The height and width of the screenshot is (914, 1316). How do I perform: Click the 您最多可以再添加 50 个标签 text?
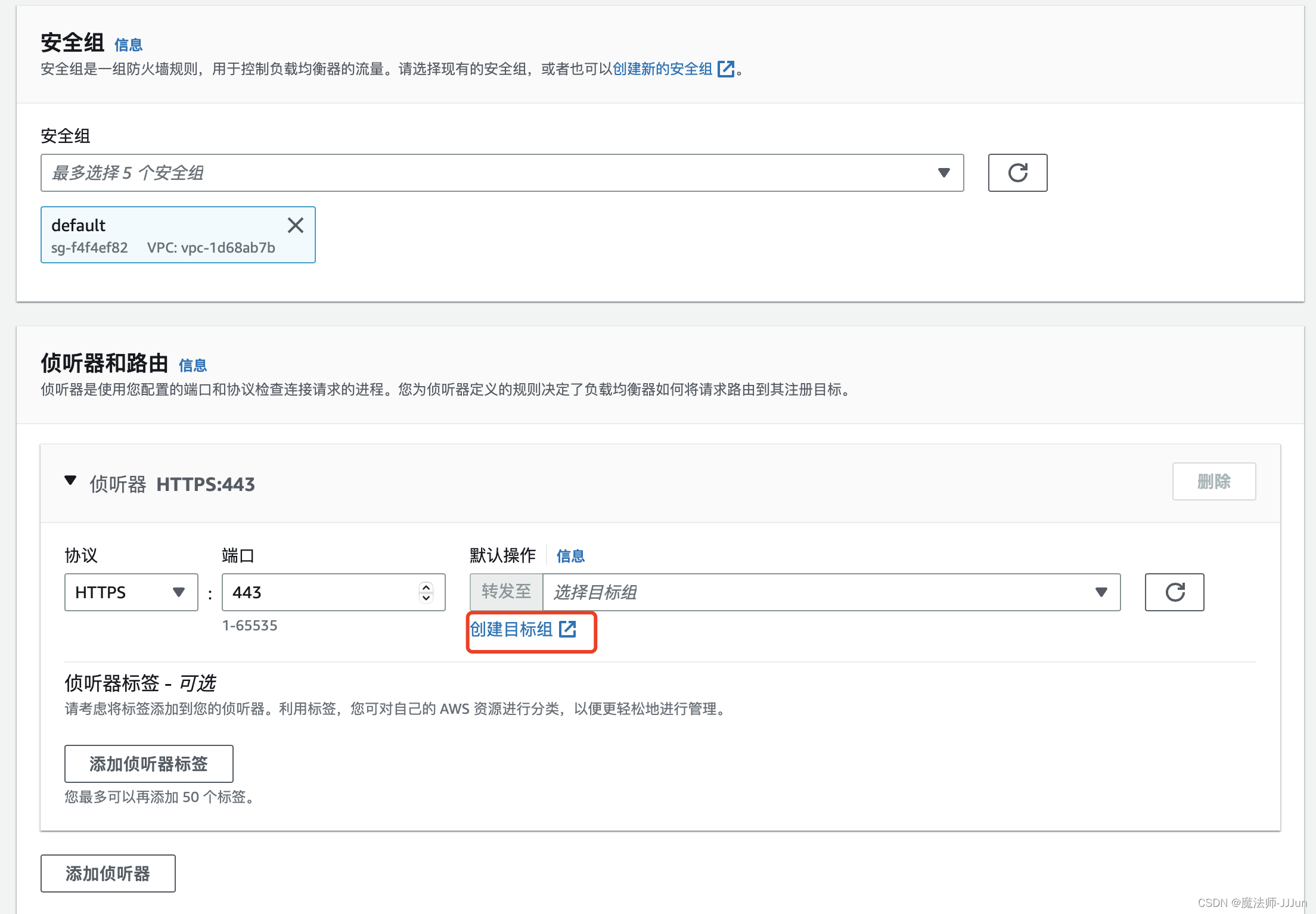(159, 797)
